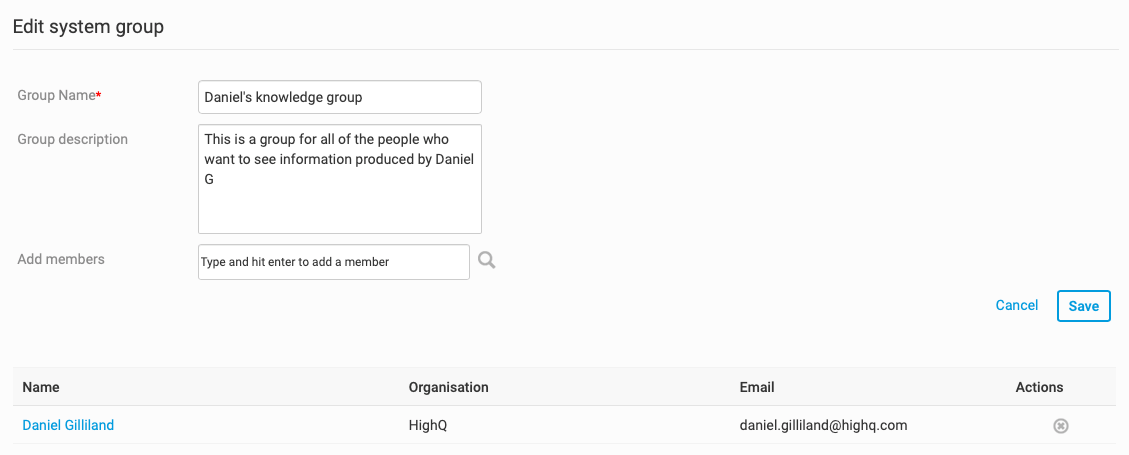Place cursor after 'G' ending the description text
Image resolution: width=1129 pixels, height=455 pixels.
(x=215, y=180)
